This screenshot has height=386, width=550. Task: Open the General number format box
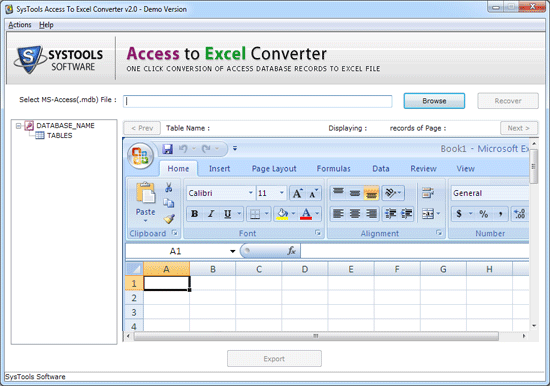click(x=490, y=193)
